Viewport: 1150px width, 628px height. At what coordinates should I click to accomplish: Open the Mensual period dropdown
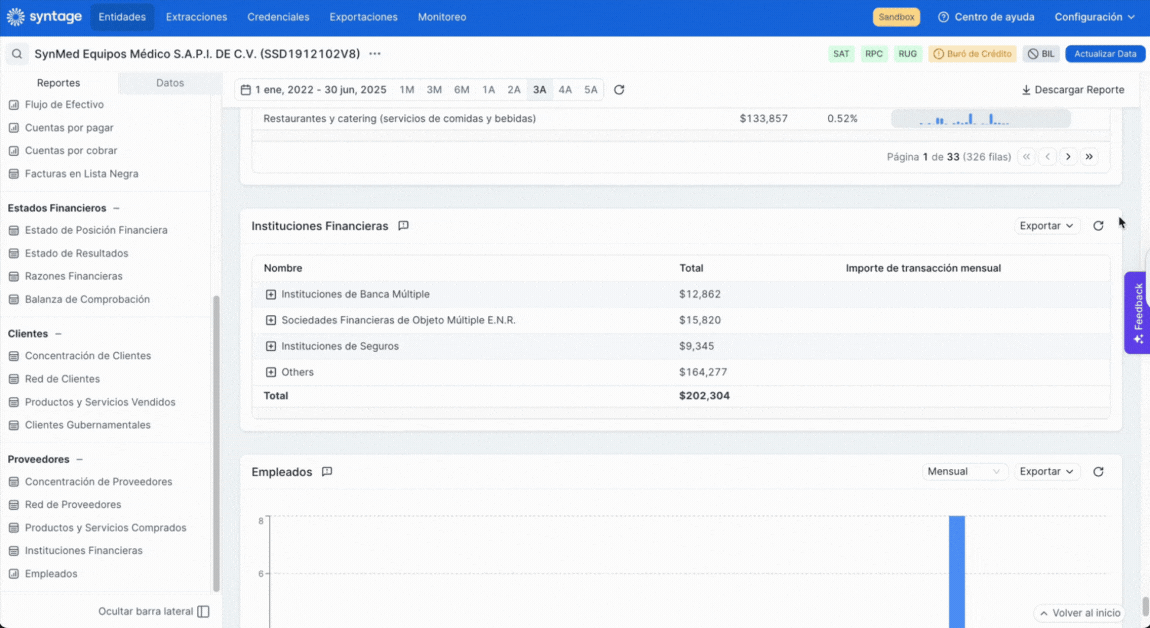[964, 472]
